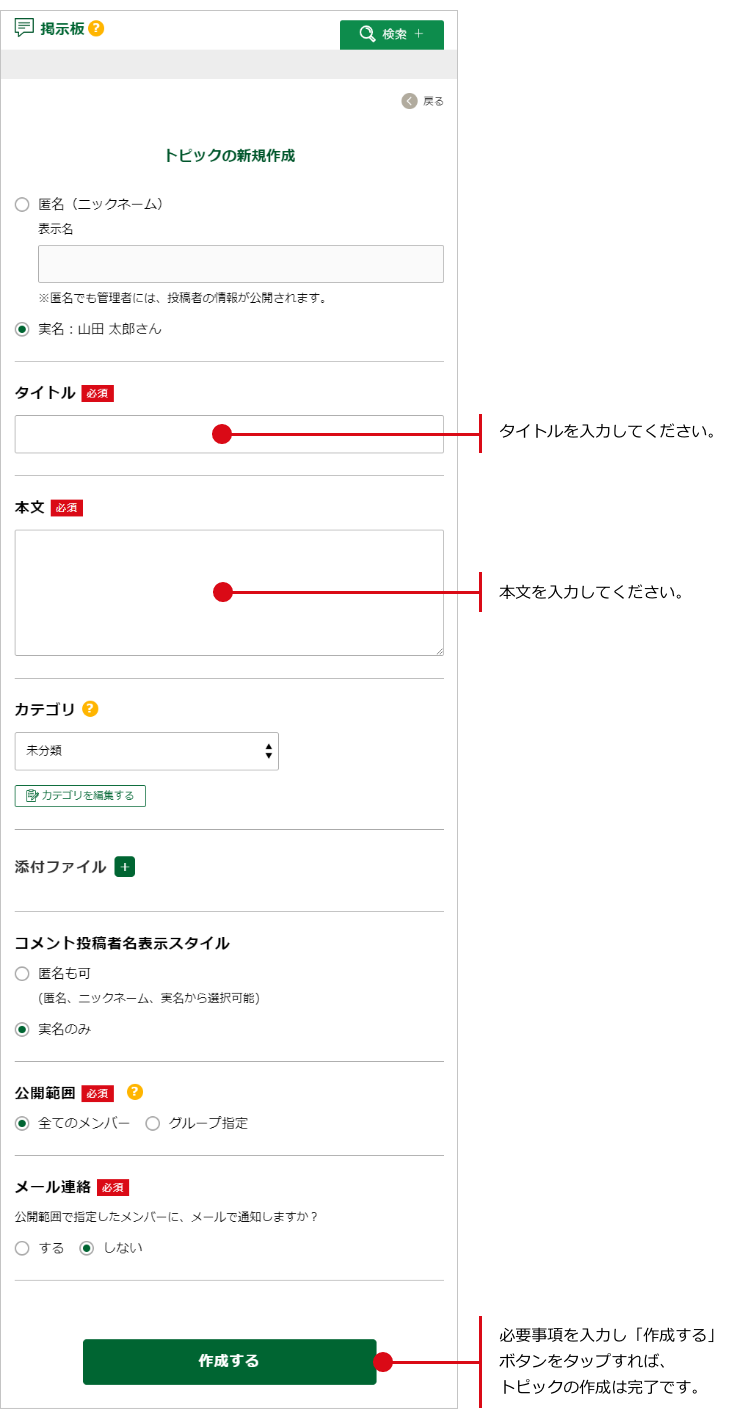Screen dimensions: 750x1419
Task: Select the 実名：山田 太郎さん radio option
Action: coord(22,329)
